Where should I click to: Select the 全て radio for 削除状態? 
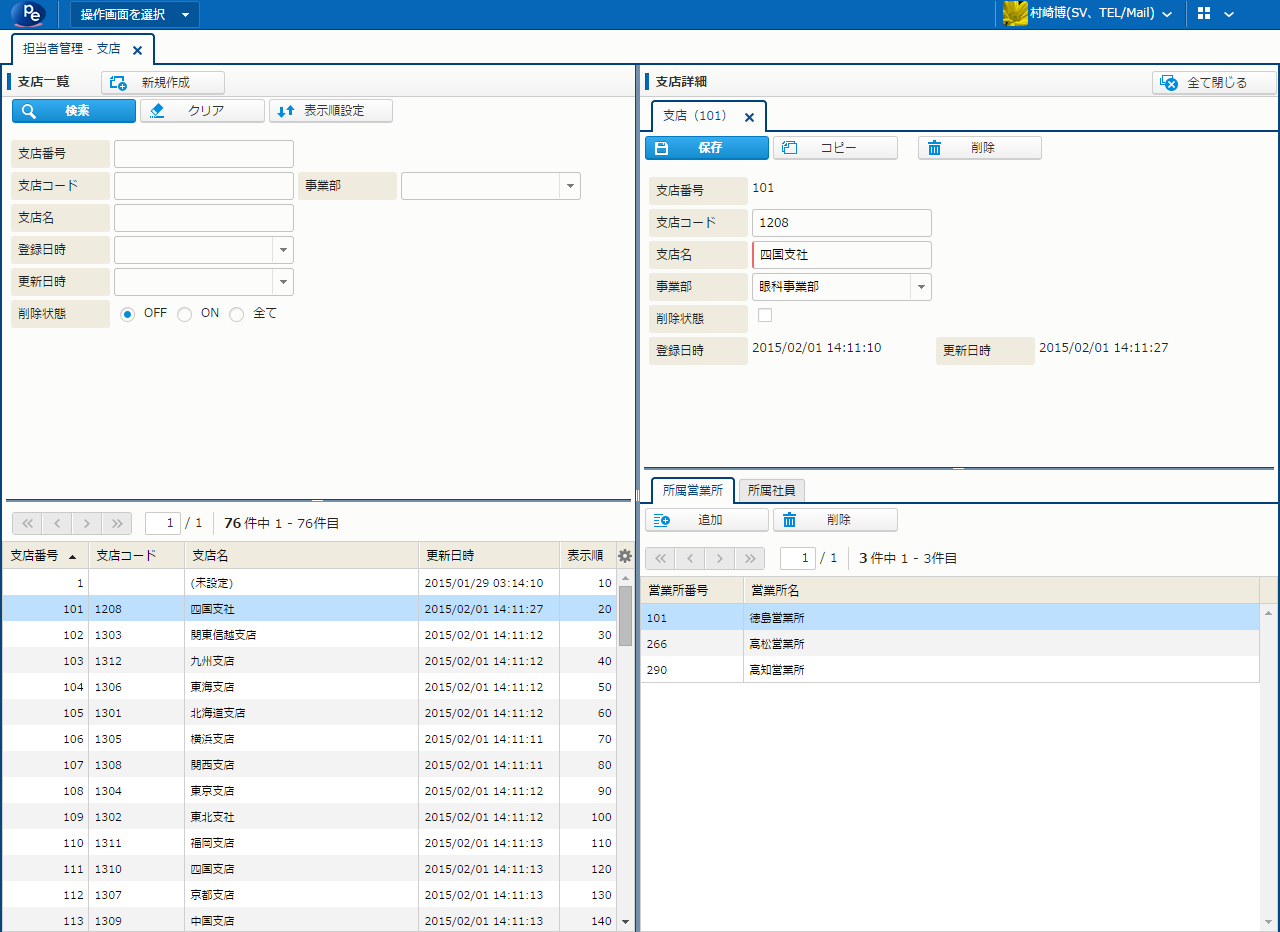237,314
